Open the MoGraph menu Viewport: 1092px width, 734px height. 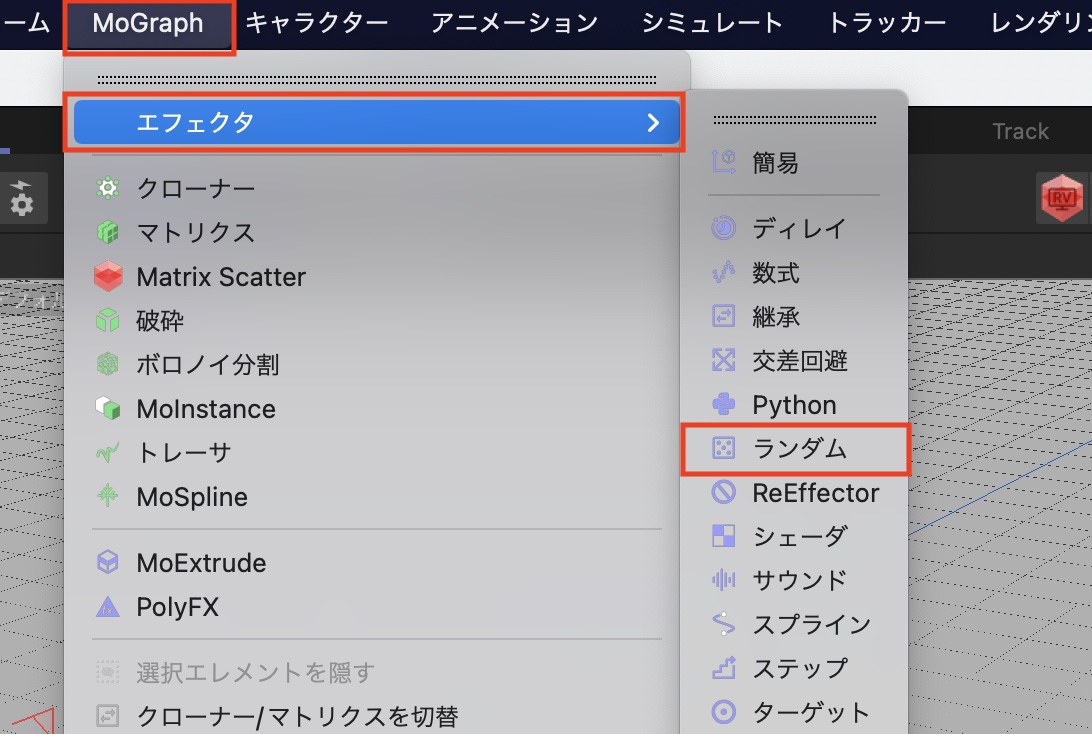(148, 23)
